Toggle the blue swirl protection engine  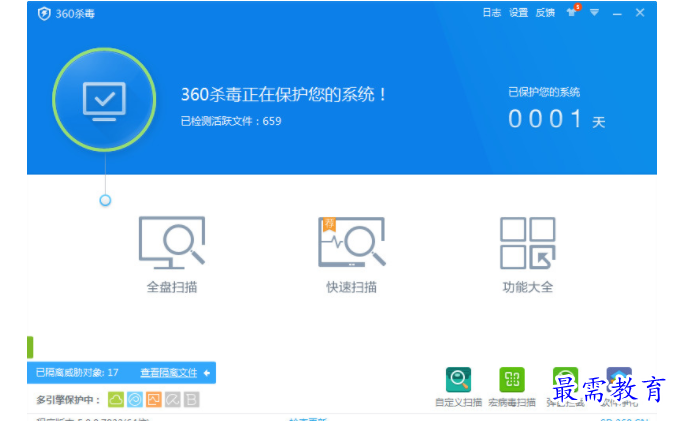click(135, 399)
